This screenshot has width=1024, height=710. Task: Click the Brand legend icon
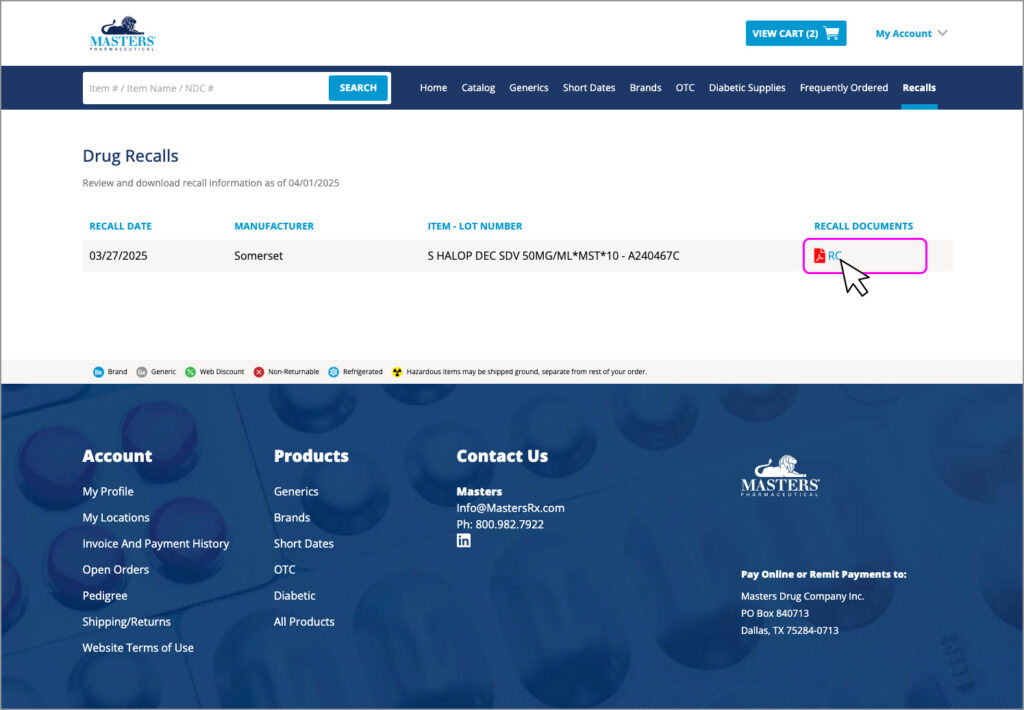pos(98,372)
